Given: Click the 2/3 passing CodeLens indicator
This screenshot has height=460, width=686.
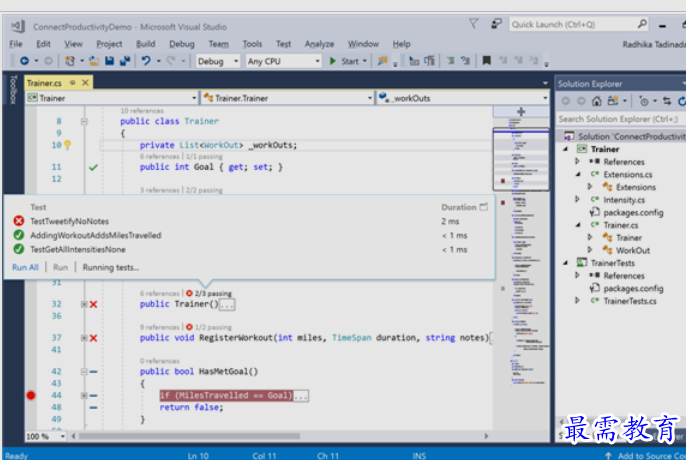Looking at the screenshot, I should point(209,293).
